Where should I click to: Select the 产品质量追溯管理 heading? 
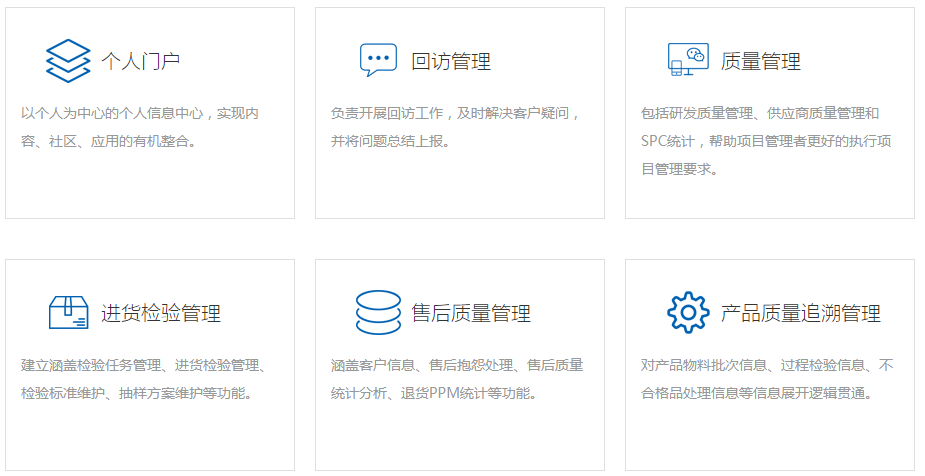tap(801, 313)
